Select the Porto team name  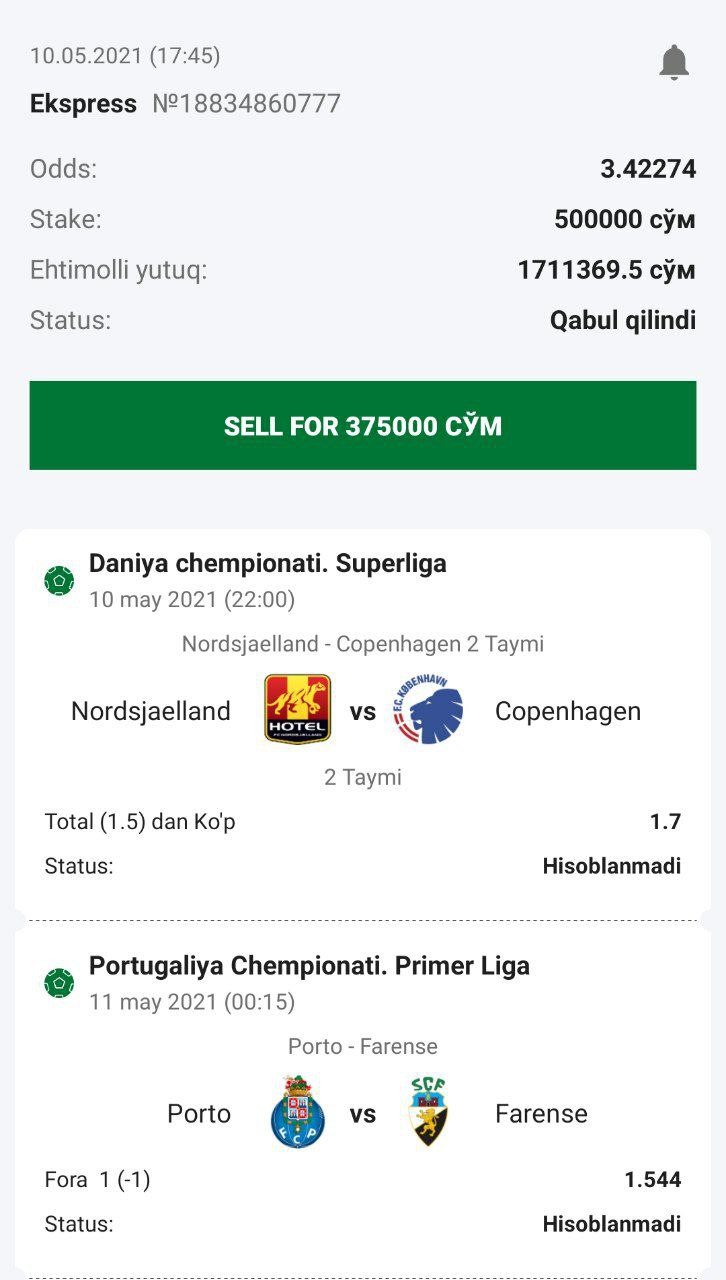[199, 1113]
